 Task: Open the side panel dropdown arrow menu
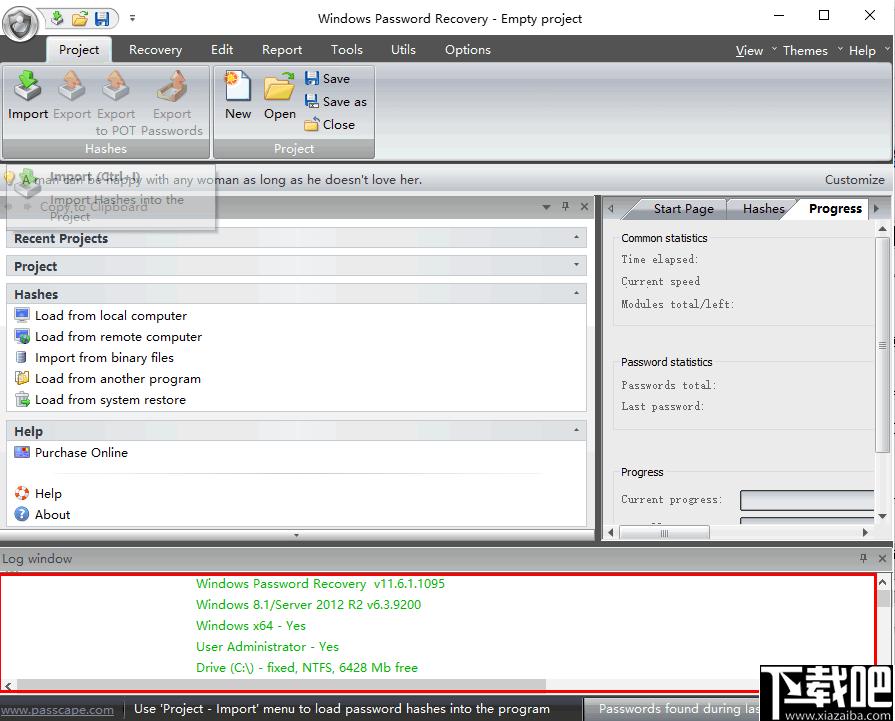click(546, 207)
